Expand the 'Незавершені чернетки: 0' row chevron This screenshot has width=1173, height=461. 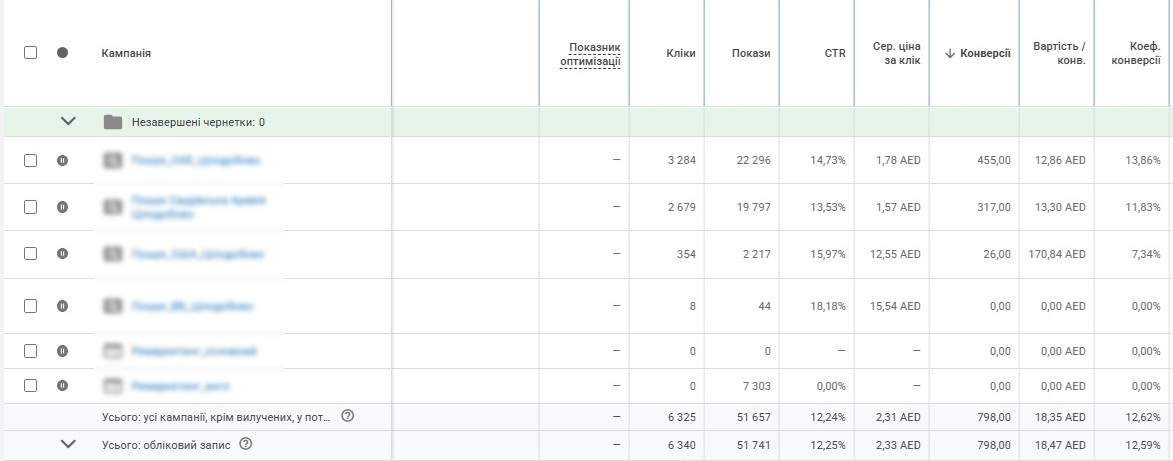point(68,122)
